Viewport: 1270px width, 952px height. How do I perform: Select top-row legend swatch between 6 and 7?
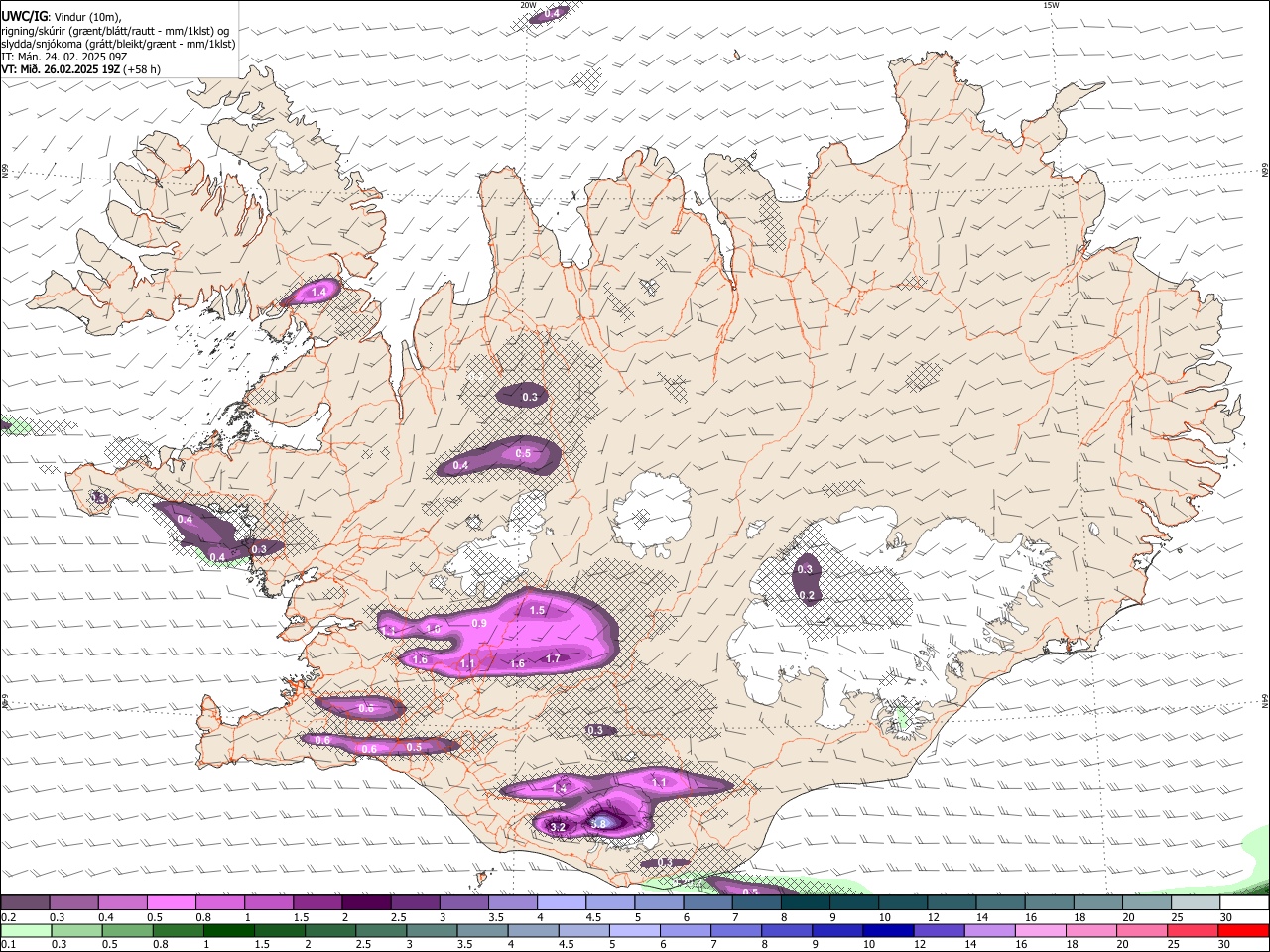[707, 902]
